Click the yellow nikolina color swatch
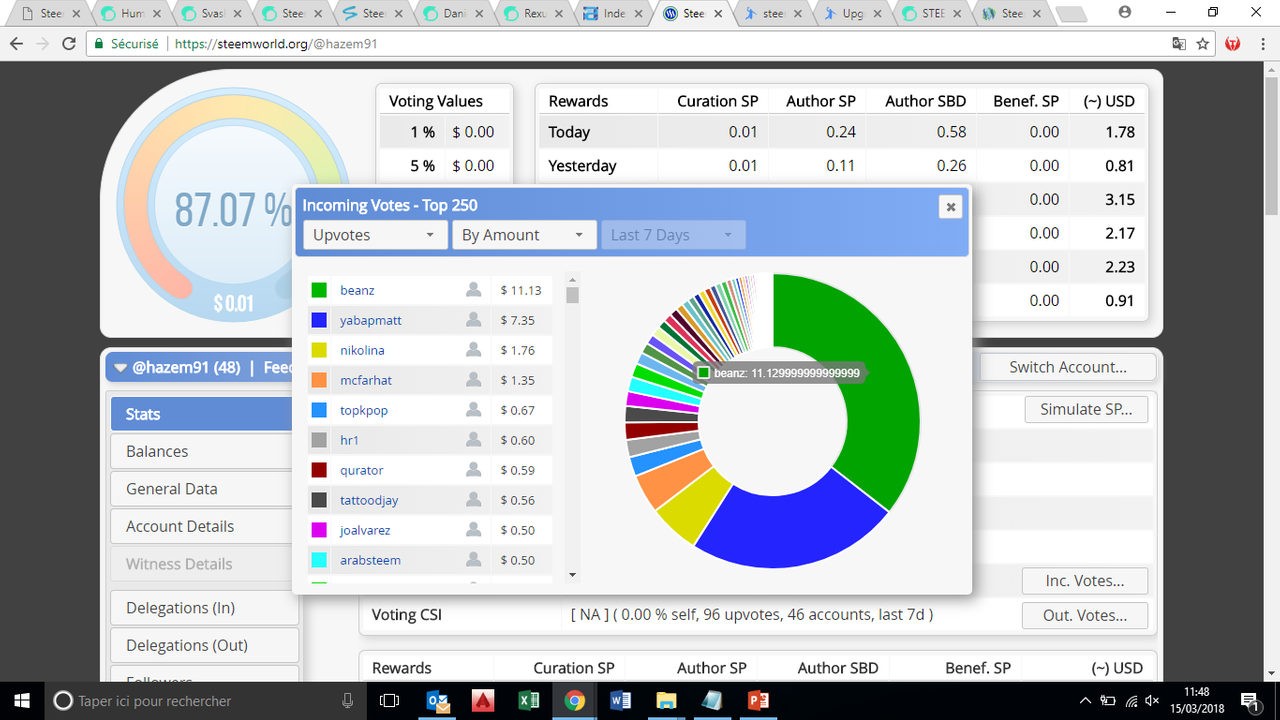1280x720 pixels. [x=319, y=350]
